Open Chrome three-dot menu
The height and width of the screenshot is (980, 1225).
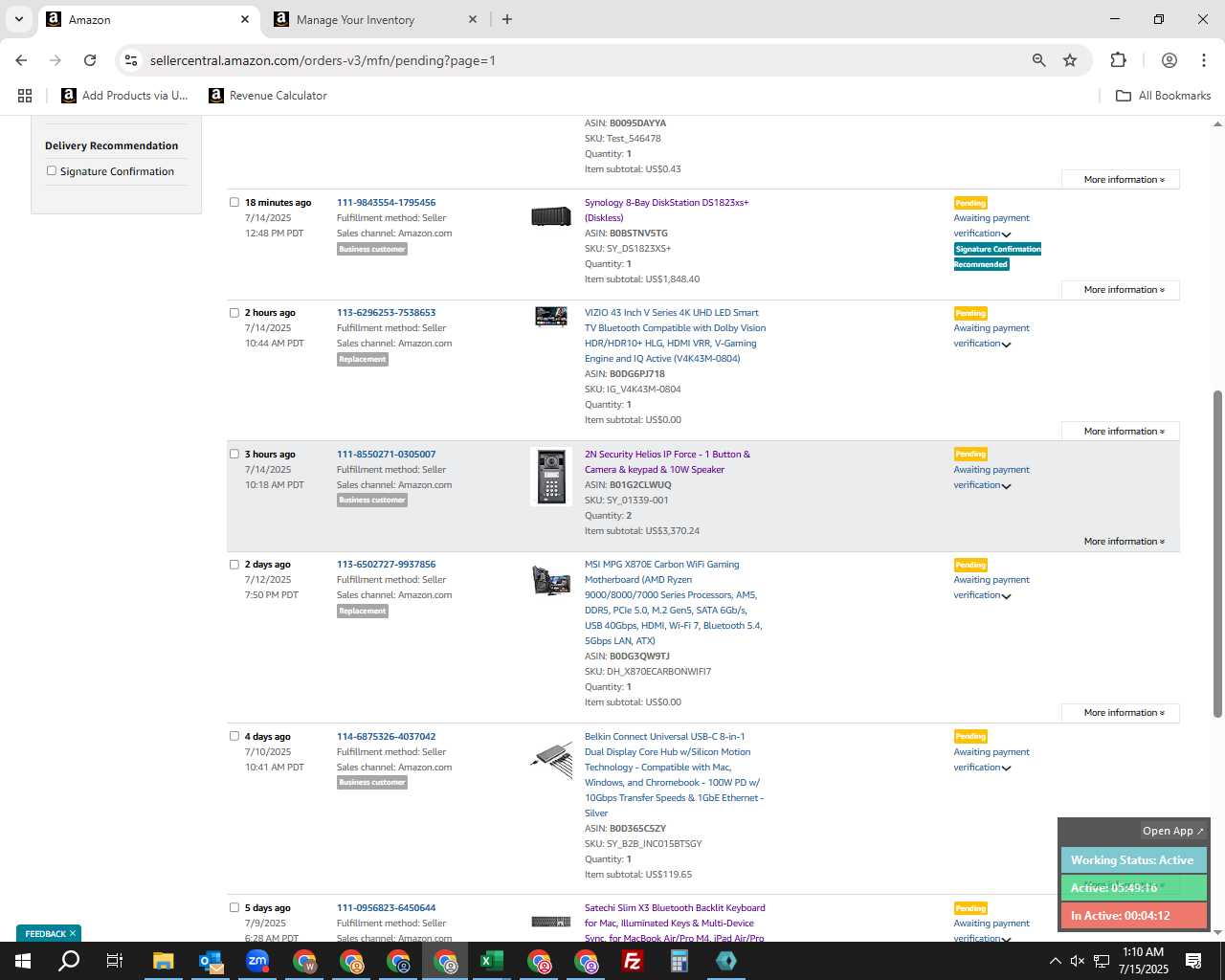(x=1203, y=60)
